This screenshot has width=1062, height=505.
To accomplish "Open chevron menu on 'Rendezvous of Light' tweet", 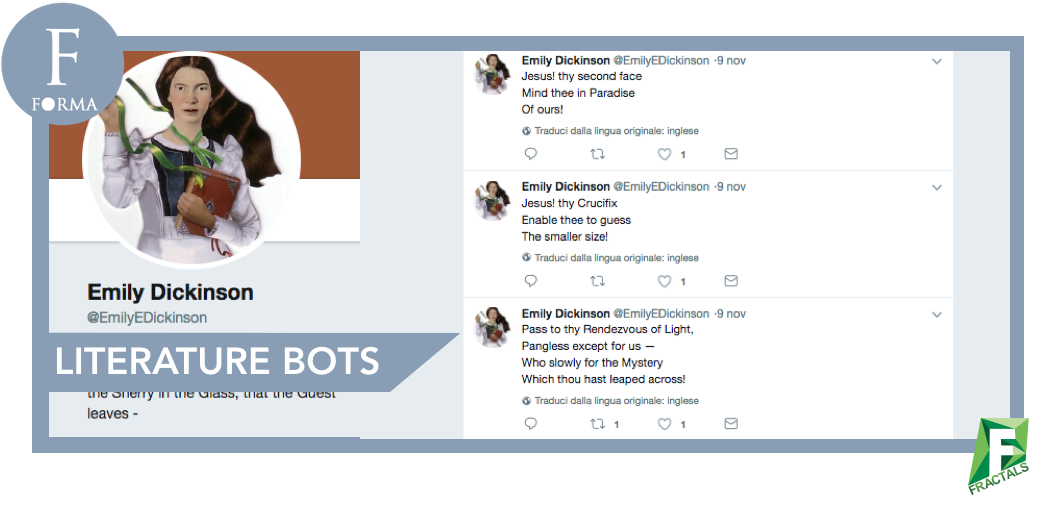I will (x=937, y=315).
